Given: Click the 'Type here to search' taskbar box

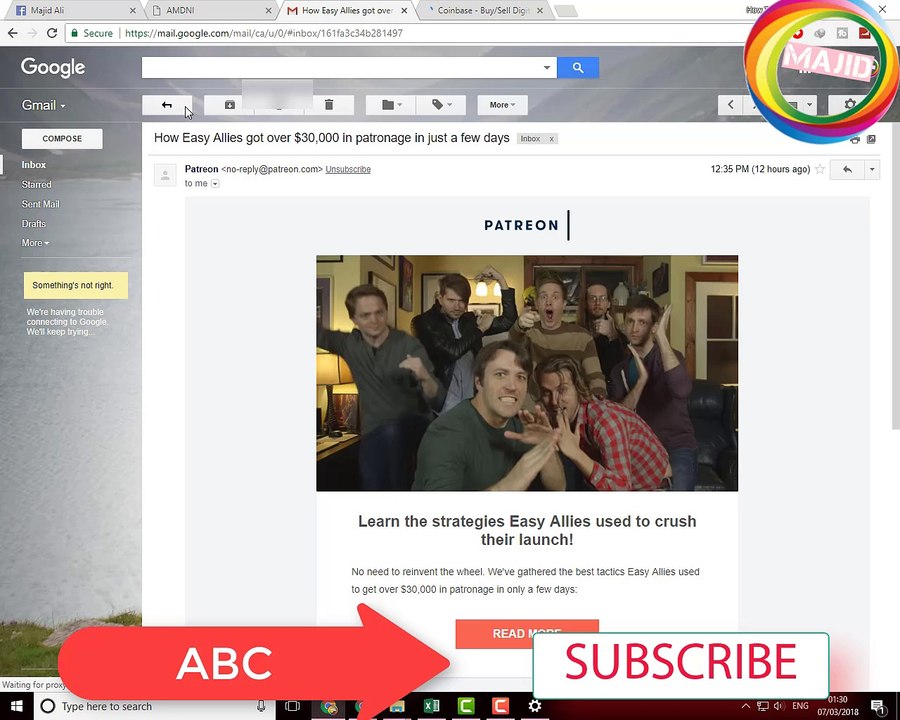Looking at the screenshot, I should tap(155, 706).
